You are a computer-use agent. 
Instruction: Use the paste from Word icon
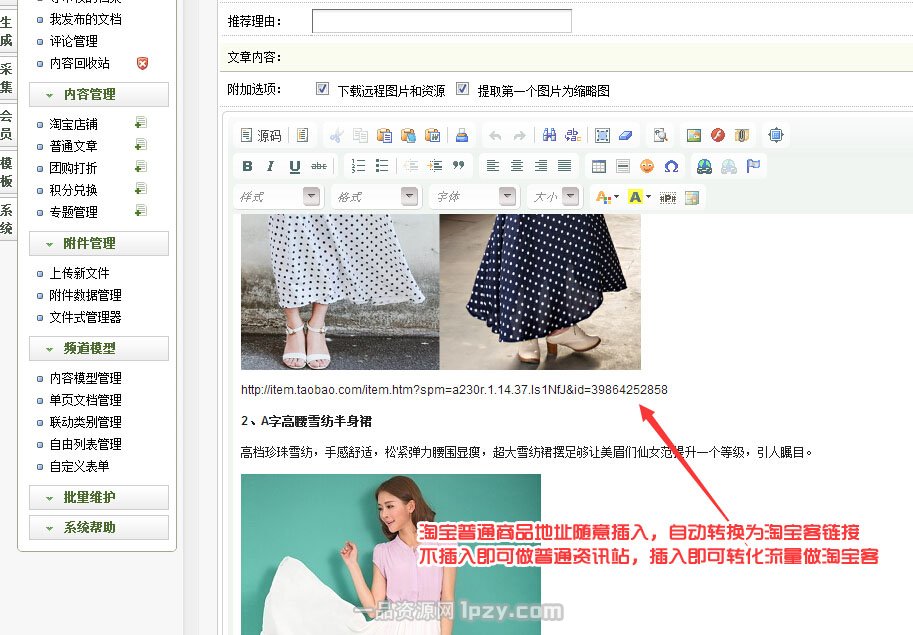click(x=433, y=136)
